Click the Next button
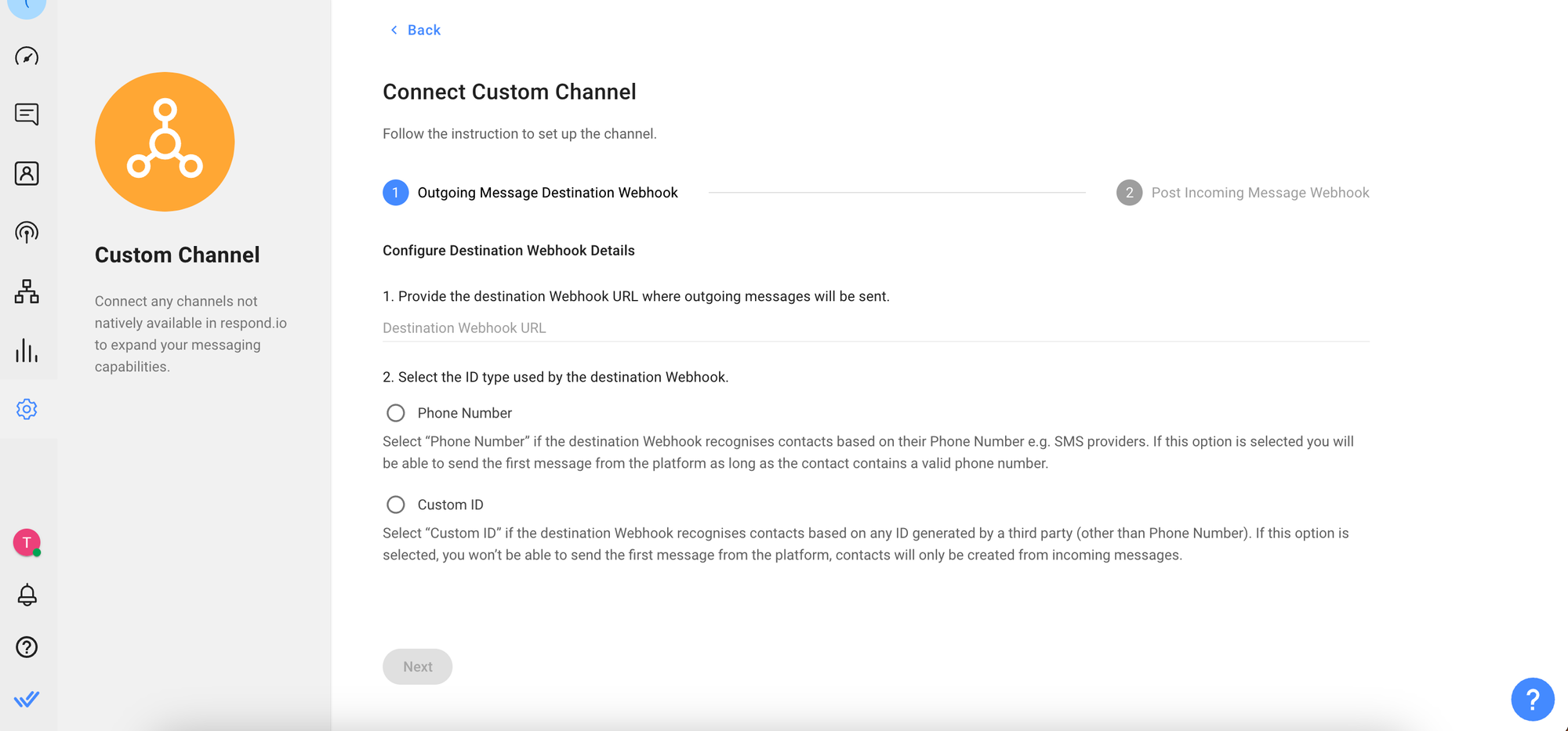This screenshot has height=731, width=1568. 417,667
